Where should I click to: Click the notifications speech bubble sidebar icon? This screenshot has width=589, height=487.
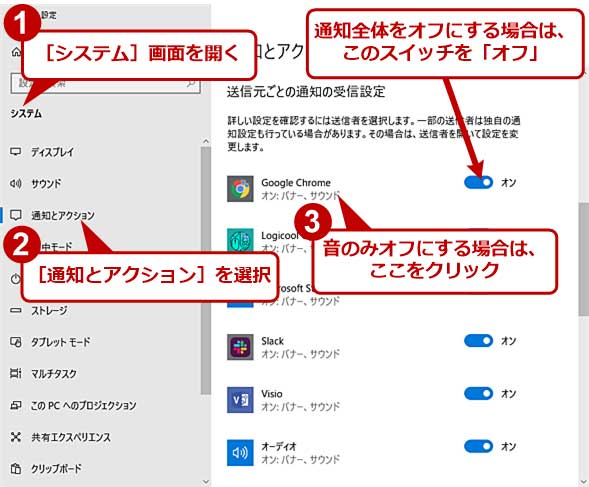coord(15,215)
